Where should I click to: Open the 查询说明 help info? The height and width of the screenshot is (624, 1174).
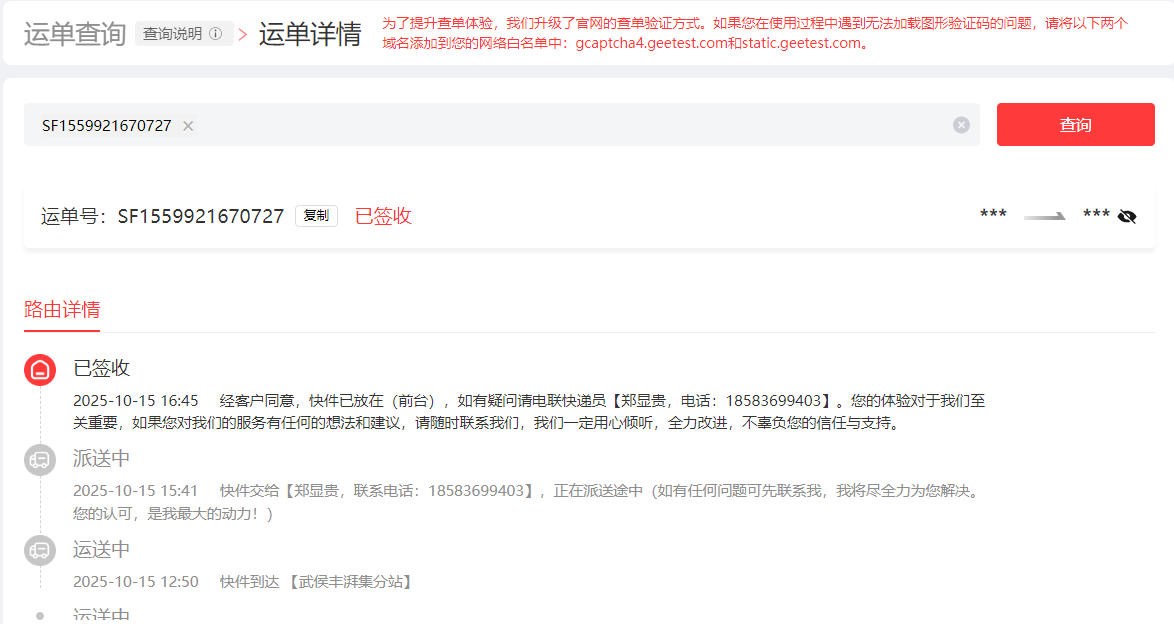point(183,34)
